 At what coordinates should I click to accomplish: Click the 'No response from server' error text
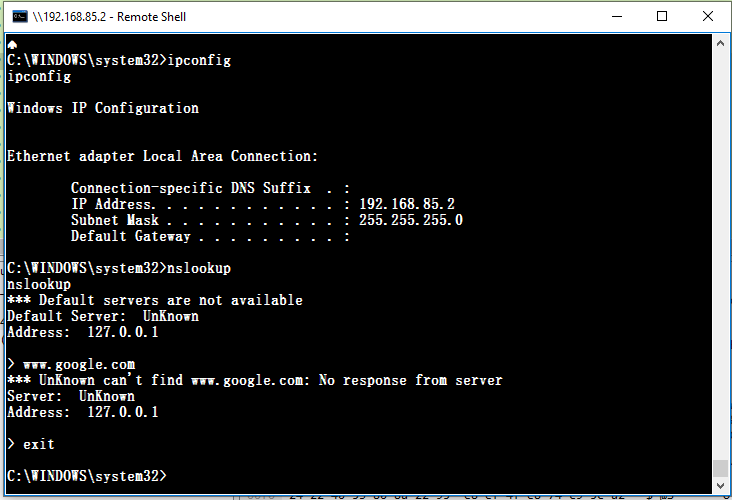(x=410, y=380)
